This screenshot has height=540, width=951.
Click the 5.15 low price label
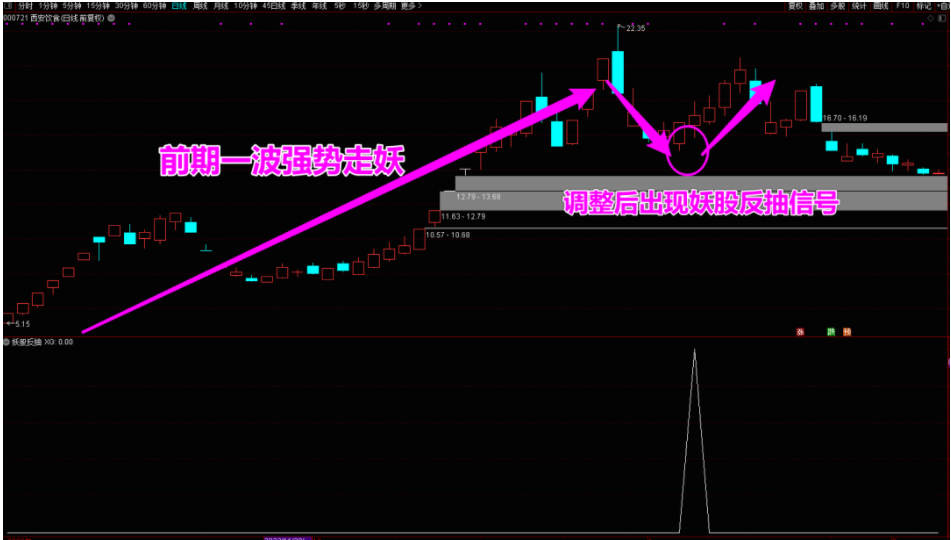click(x=22, y=325)
